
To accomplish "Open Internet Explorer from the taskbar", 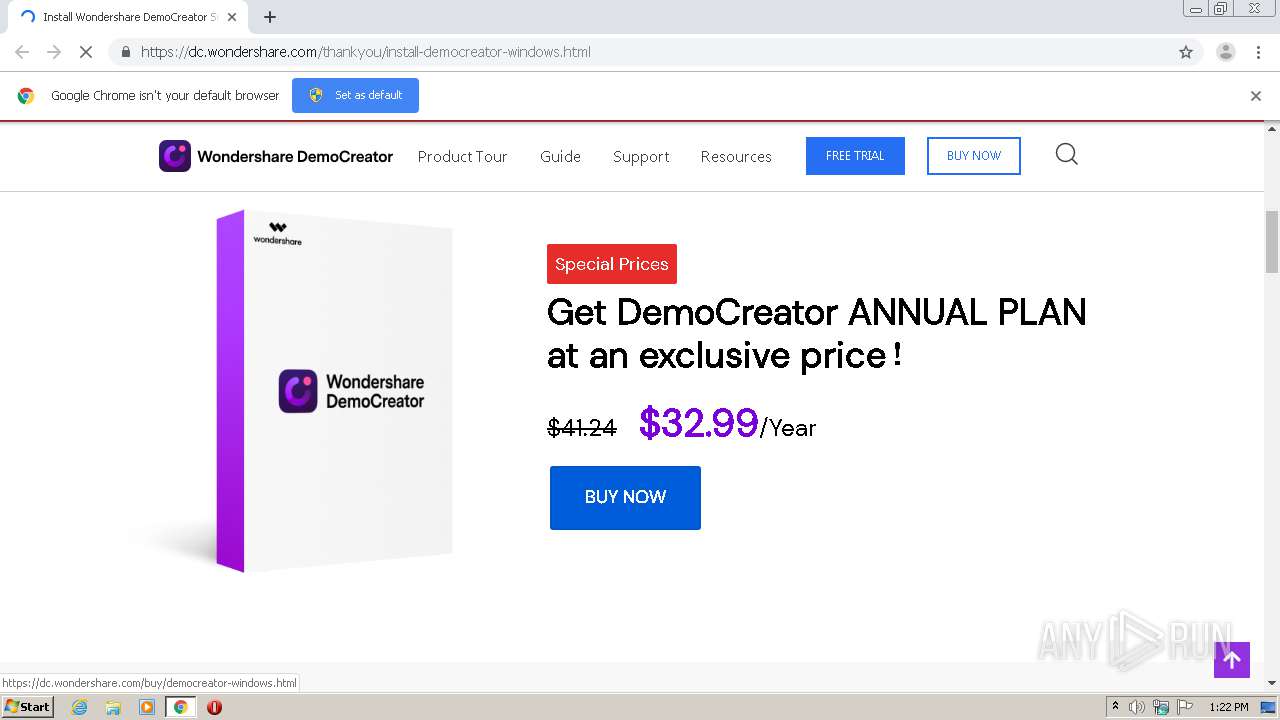I will [79, 707].
